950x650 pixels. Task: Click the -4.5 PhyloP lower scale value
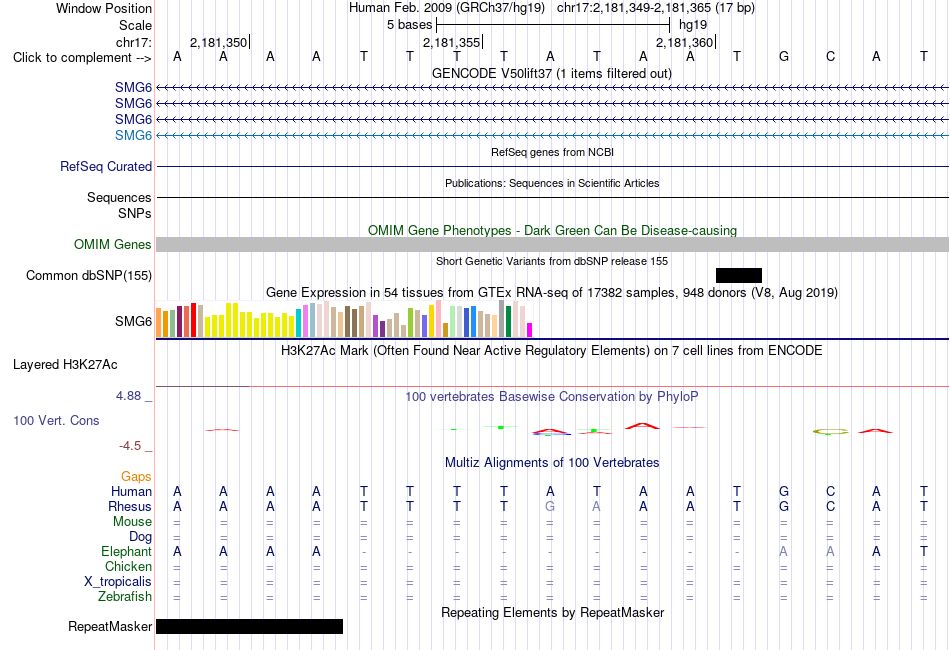click(130, 446)
